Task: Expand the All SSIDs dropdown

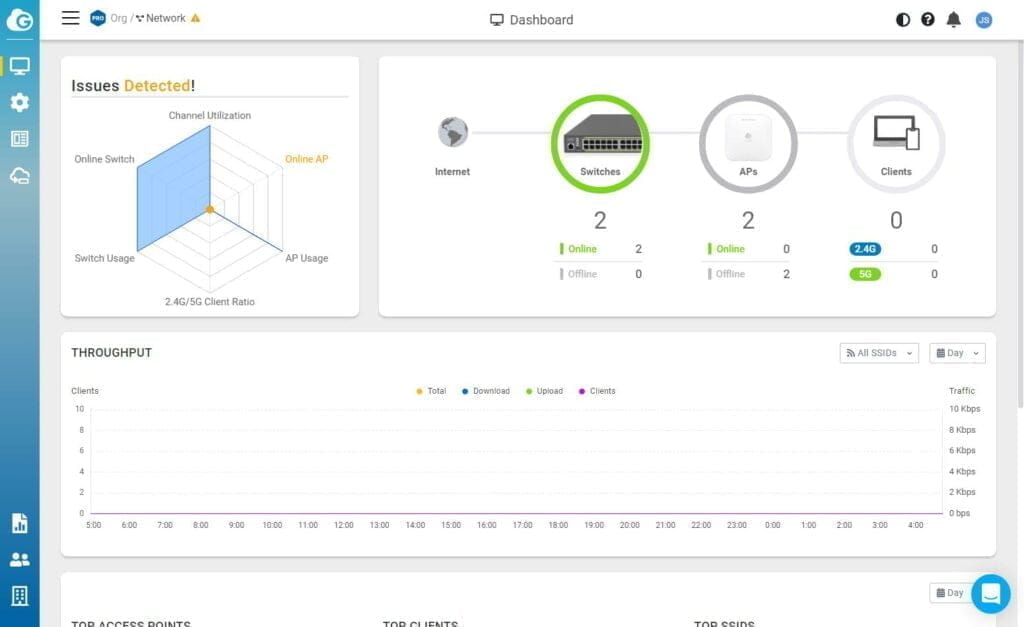Action: (x=879, y=353)
